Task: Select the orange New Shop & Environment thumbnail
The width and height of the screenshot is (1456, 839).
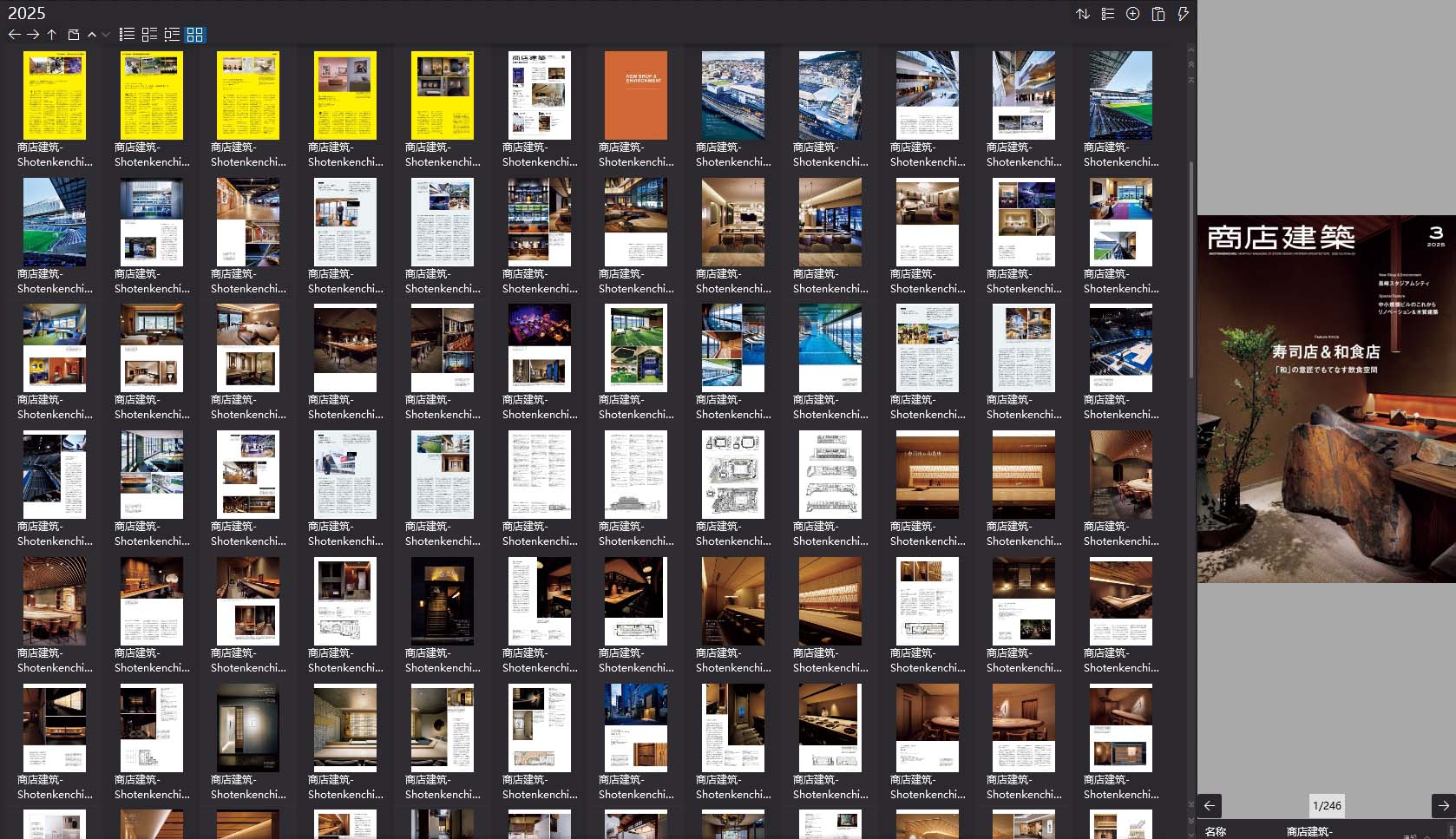Action: tap(636, 95)
